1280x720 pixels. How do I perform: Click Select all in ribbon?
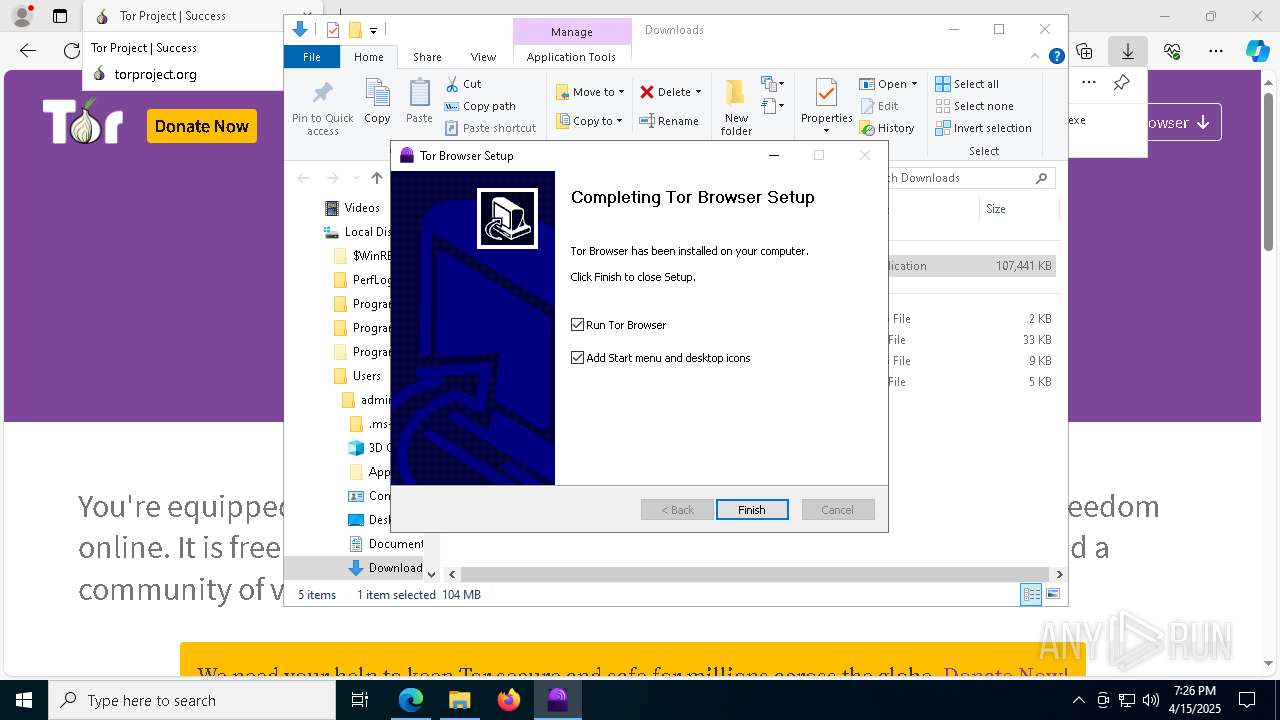point(967,84)
